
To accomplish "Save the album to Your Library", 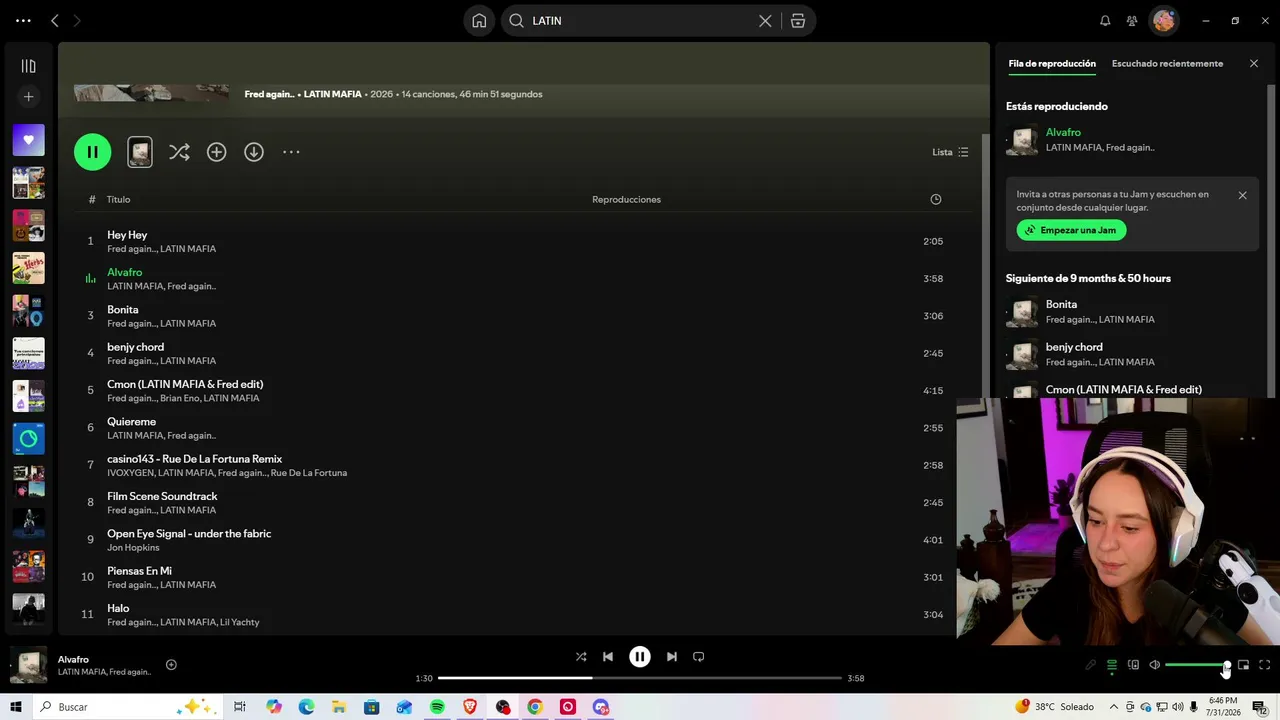I will (x=216, y=152).
